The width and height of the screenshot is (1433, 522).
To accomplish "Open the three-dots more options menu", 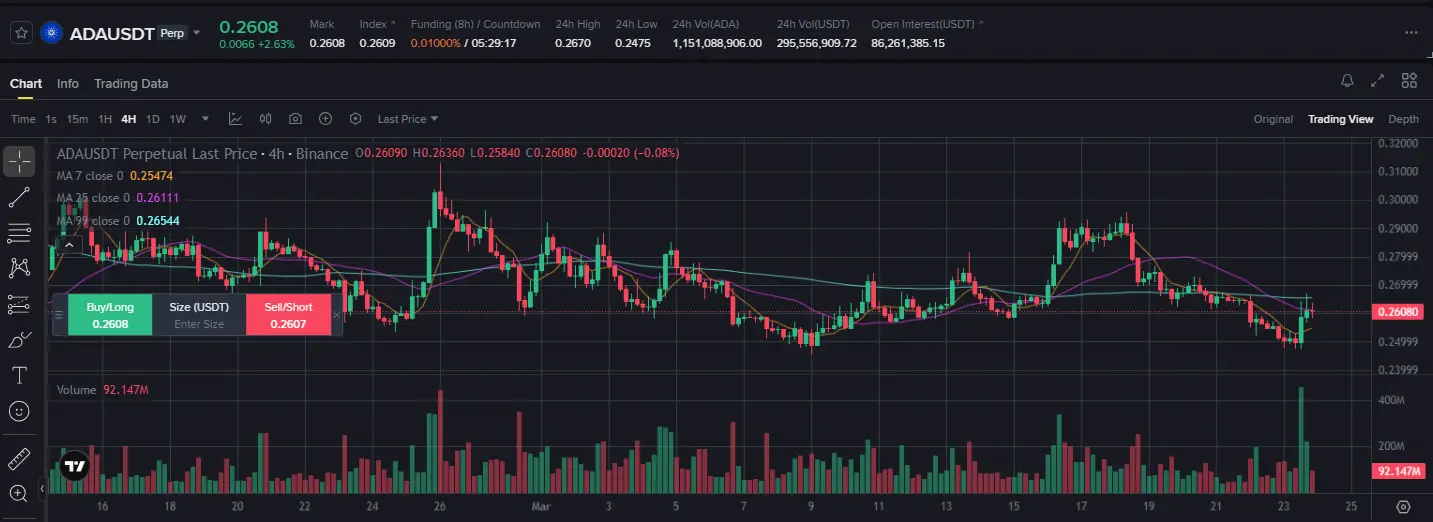I will point(1411,33).
